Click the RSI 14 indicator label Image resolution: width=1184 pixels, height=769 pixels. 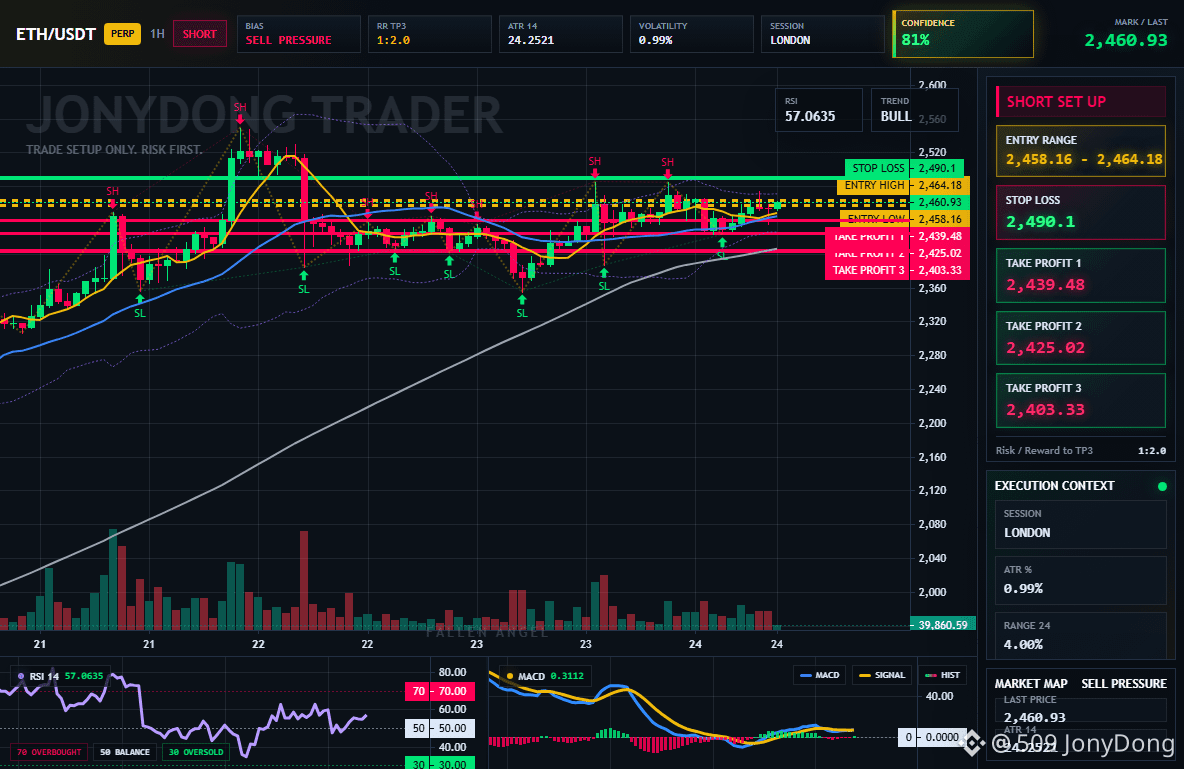coord(61,676)
